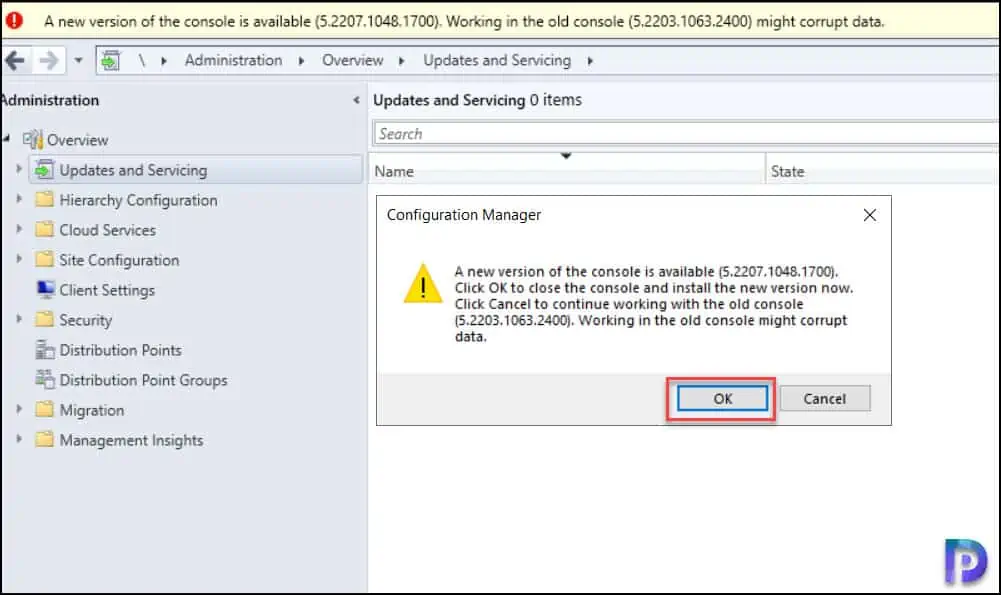Select Site Configuration in the tree
The height and width of the screenshot is (595, 1001).
119,260
